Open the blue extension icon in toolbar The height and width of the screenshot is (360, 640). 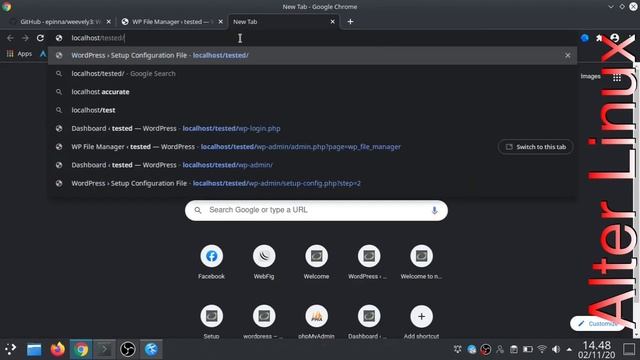(x=584, y=38)
